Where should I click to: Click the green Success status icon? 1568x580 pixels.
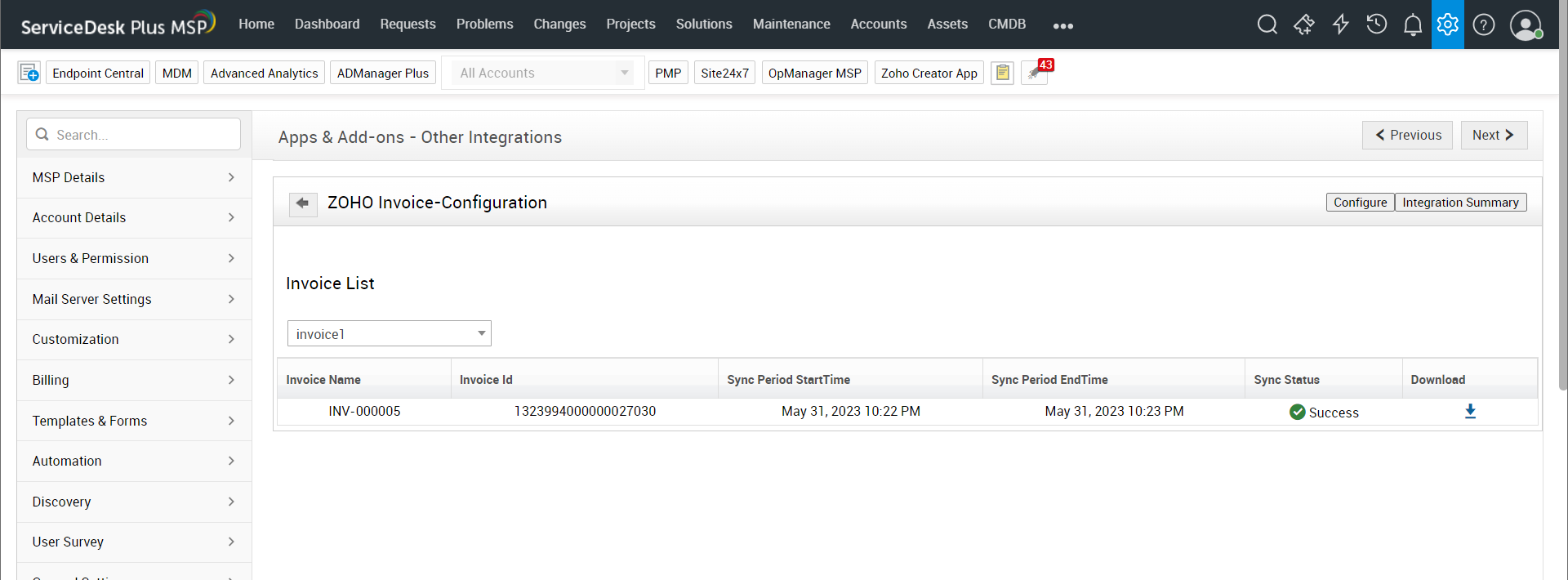(1297, 412)
